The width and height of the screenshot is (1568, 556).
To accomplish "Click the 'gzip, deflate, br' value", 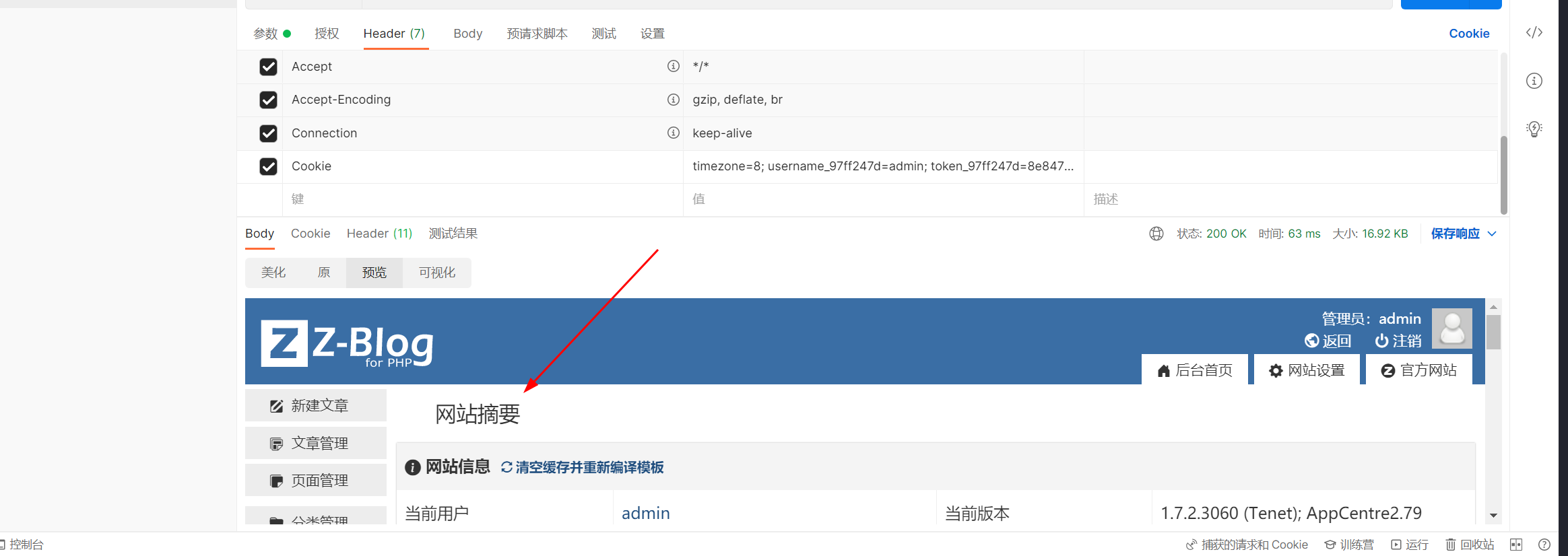I will [x=738, y=100].
